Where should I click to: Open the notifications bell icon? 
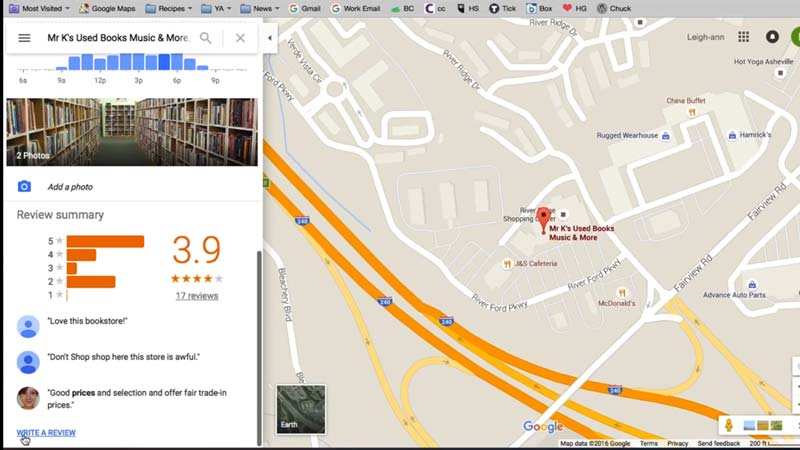(x=772, y=37)
